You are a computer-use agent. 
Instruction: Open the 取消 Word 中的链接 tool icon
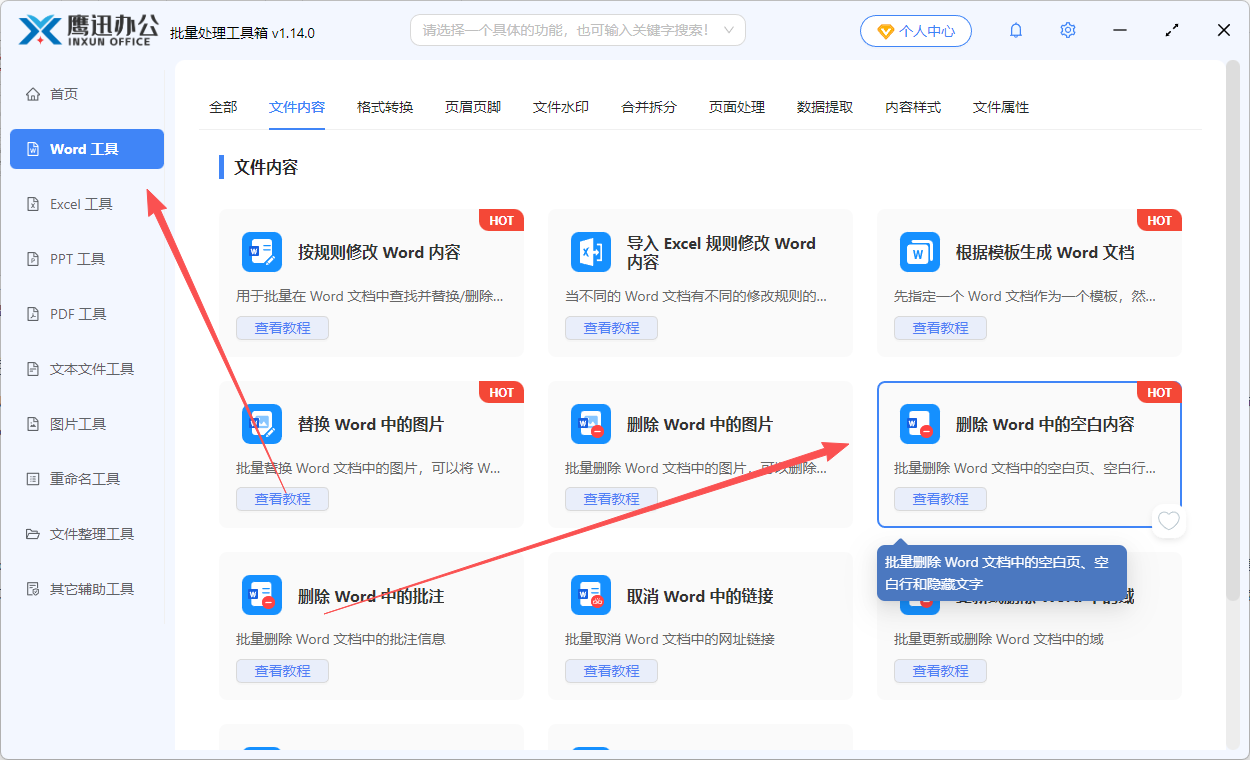tap(591, 596)
